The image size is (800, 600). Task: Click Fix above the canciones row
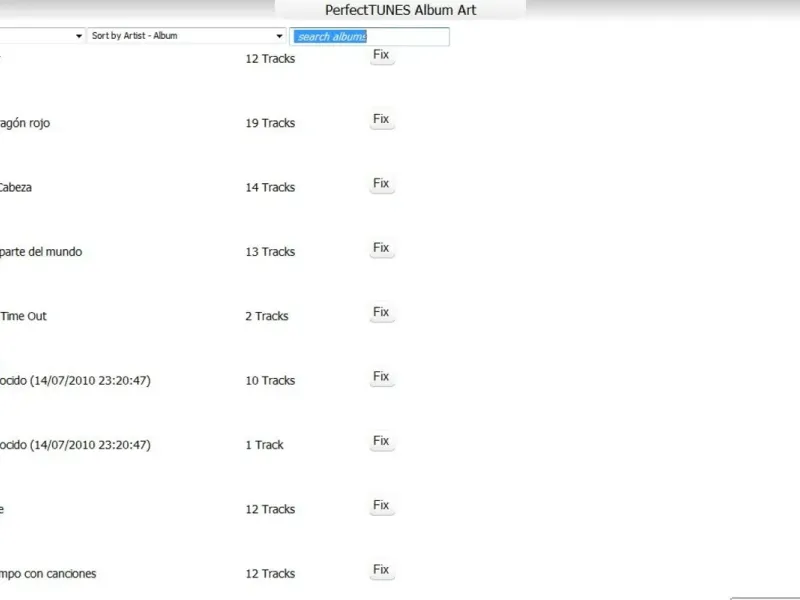(x=382, y=506)
